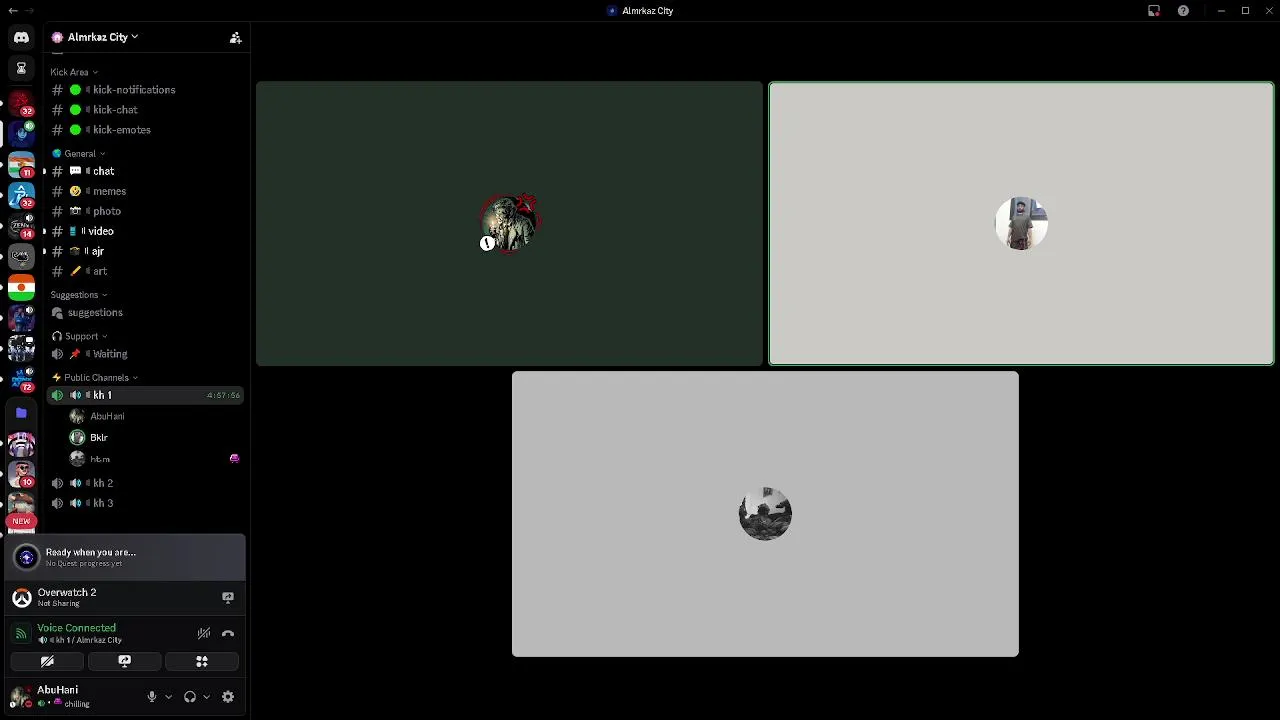Open the server with 72 notification badge

21,380
